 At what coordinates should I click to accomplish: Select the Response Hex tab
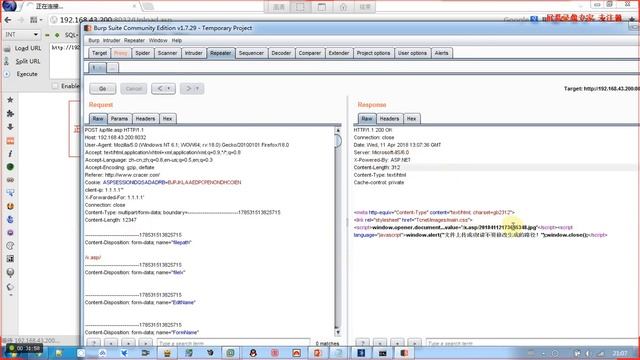(x=411, y=119)
